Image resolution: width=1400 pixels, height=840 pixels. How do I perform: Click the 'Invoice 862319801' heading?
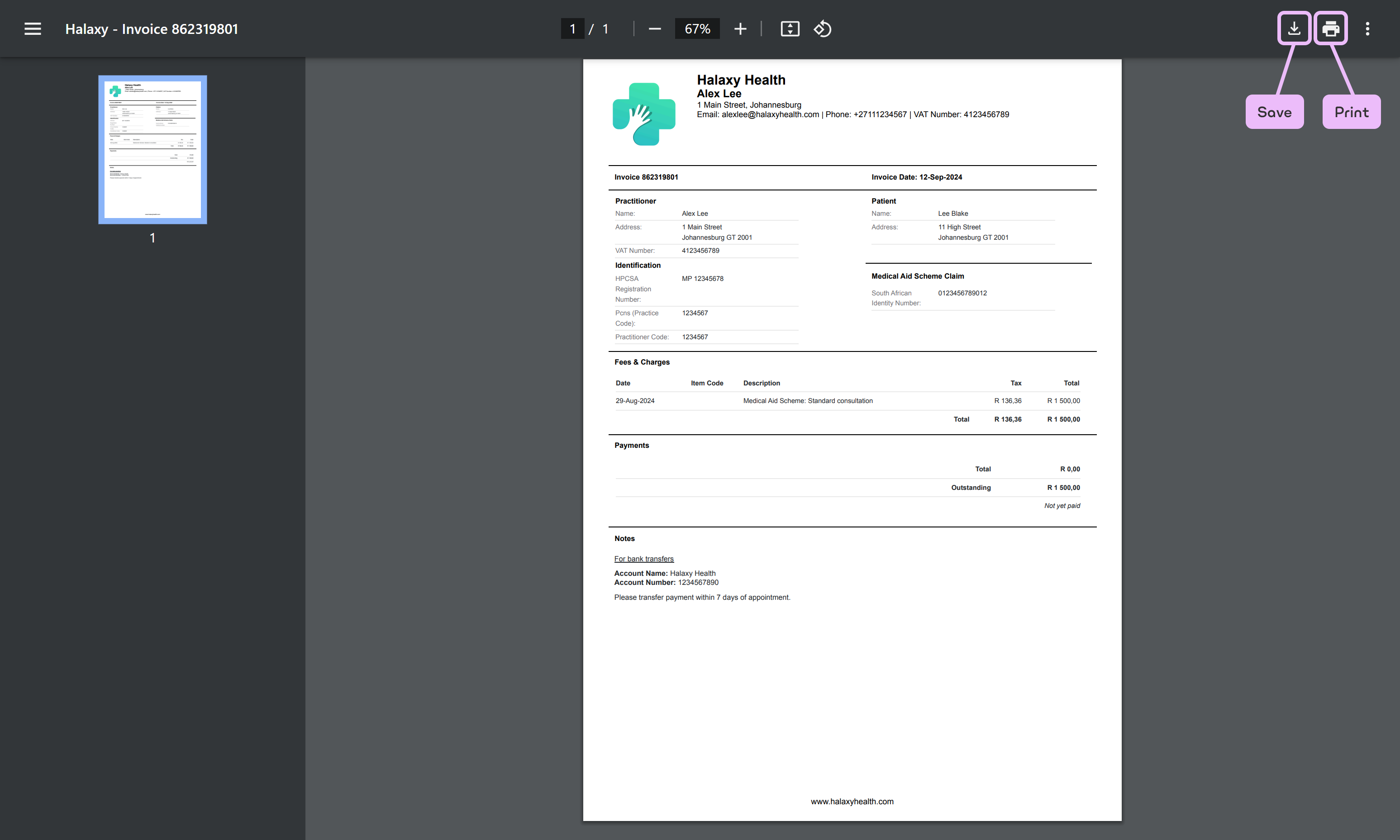(646, 177)
